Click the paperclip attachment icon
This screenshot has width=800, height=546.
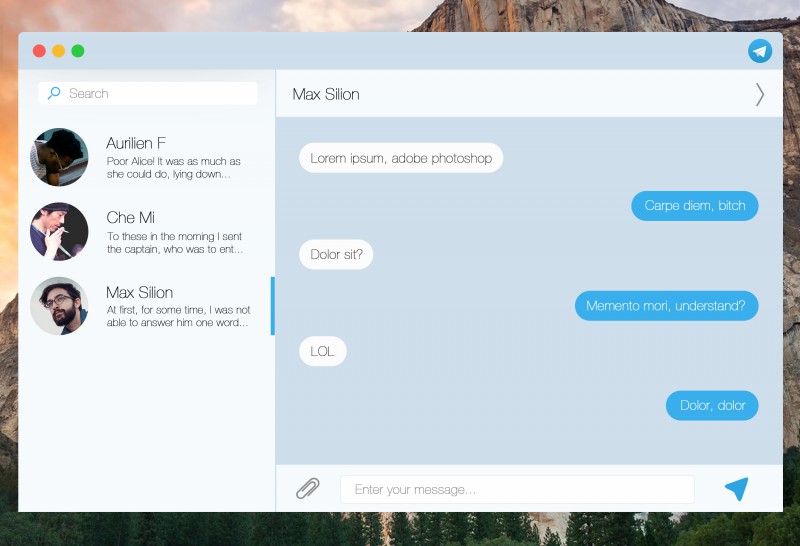pyautogui.click(x=308, y=488)
